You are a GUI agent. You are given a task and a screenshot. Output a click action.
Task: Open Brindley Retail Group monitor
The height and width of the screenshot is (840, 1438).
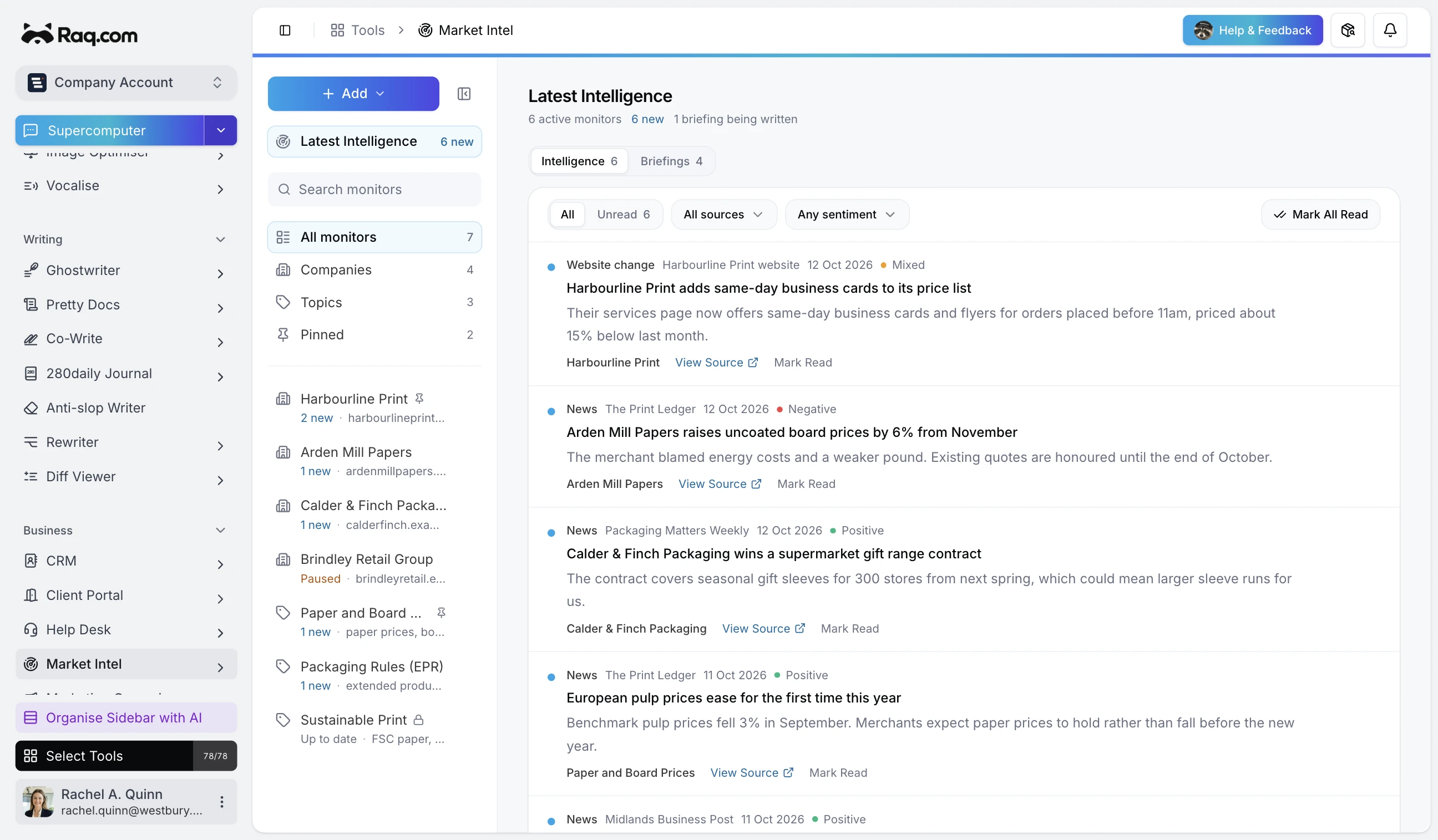374,568
